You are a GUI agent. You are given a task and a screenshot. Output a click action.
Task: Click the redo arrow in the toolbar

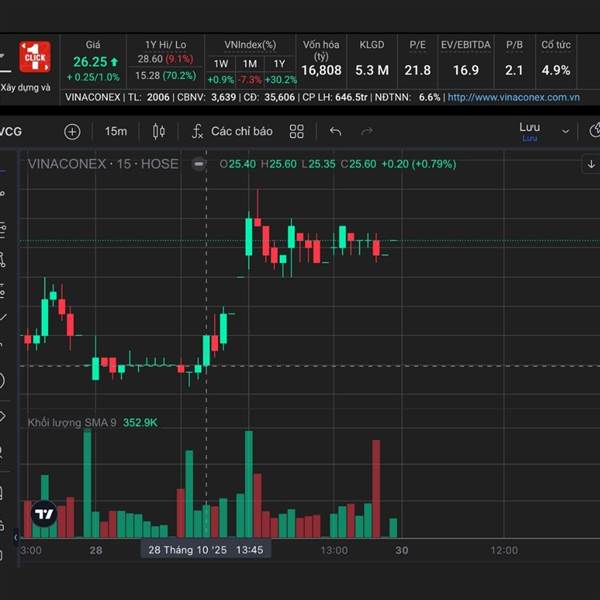click(x=367, y=131)
